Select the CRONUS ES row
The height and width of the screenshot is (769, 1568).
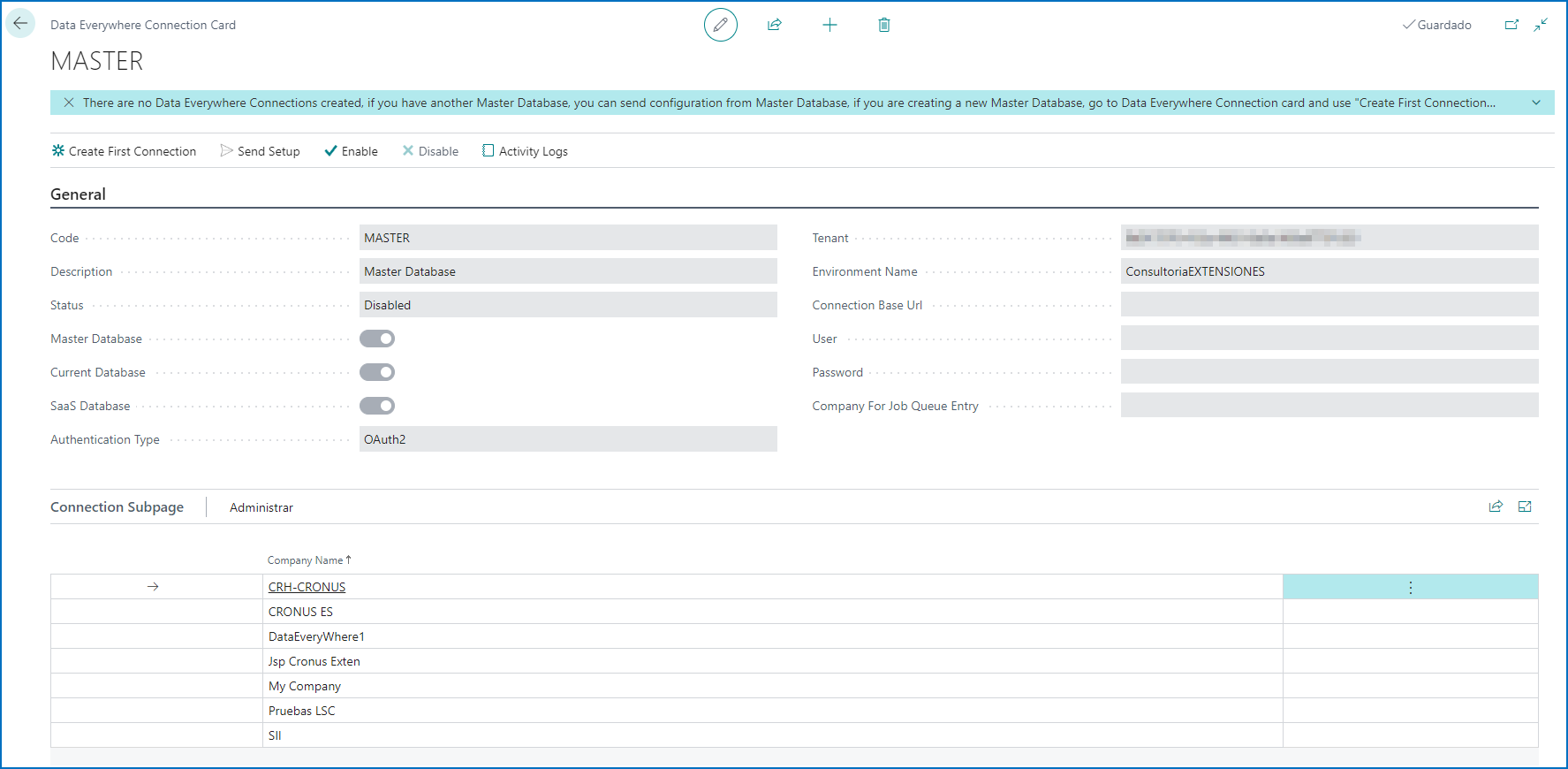click(x=794, y=612)
